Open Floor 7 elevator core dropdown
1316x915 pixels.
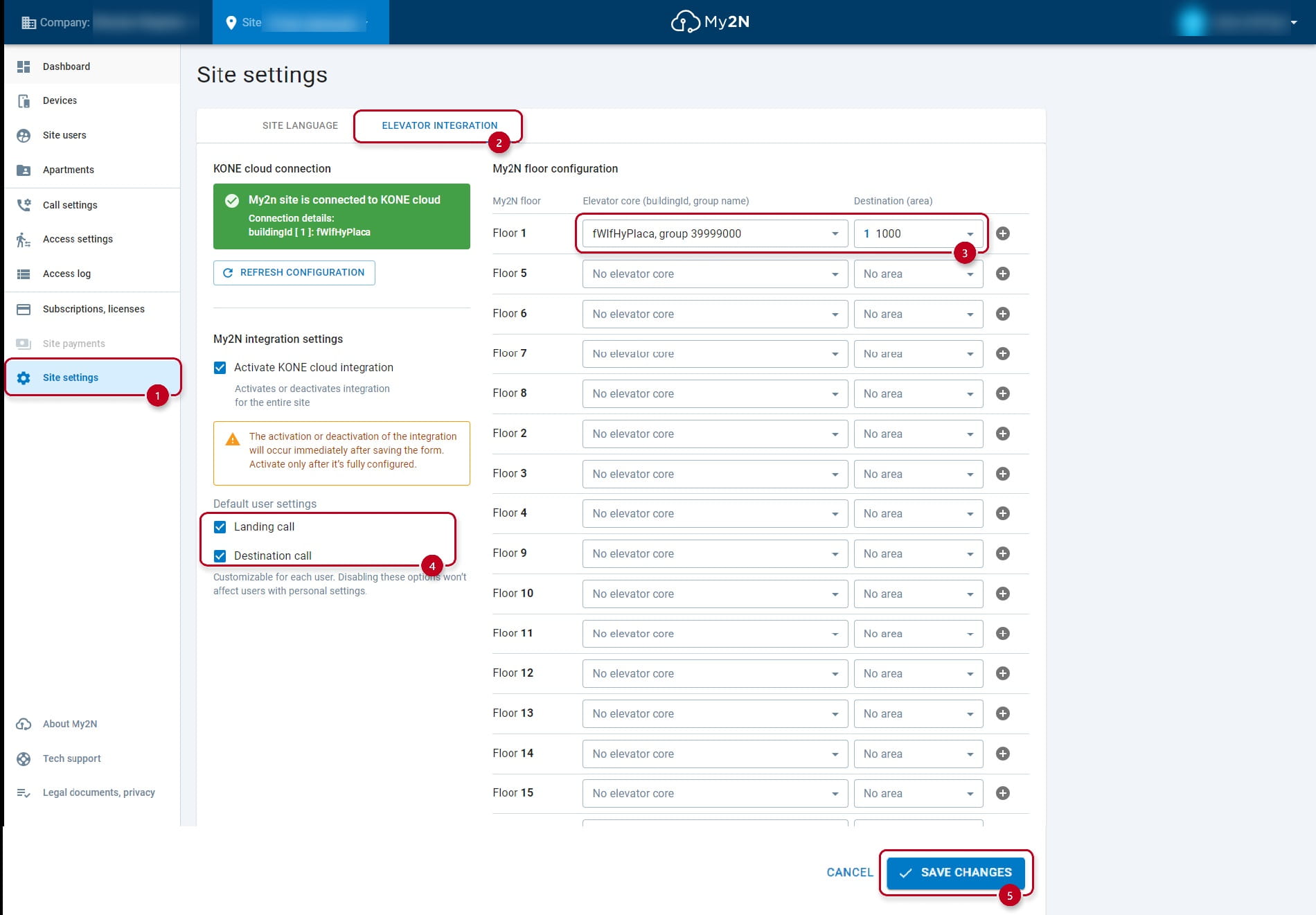tap(715, 353)
